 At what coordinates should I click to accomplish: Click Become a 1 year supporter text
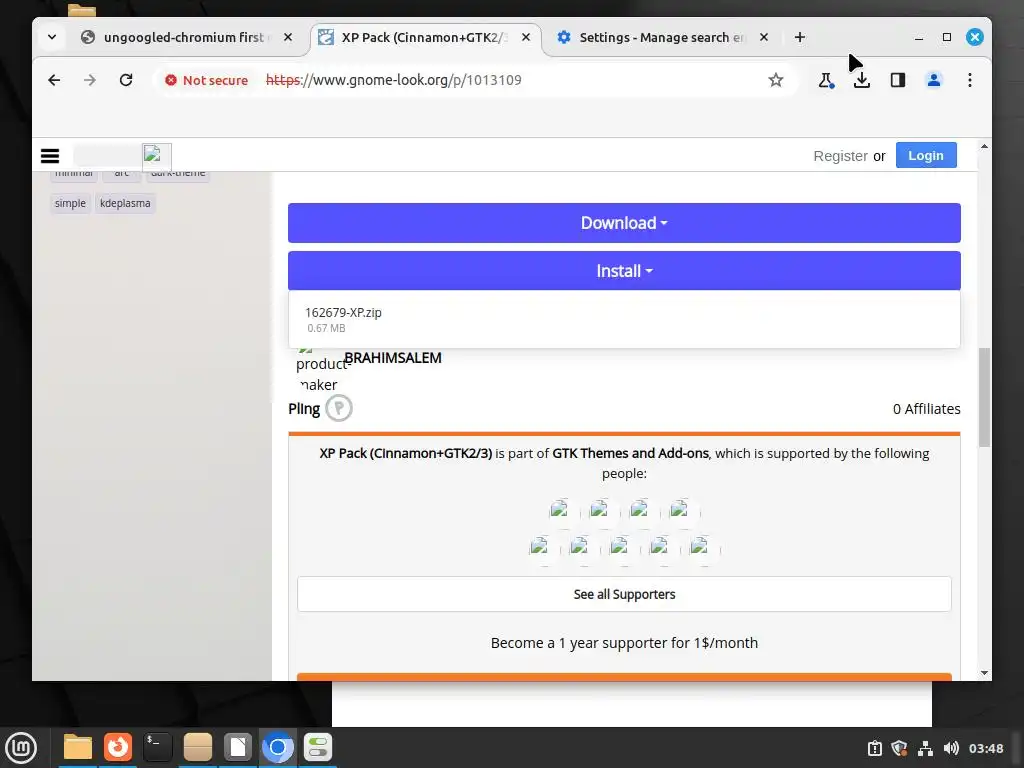click(x=624, y=643)
